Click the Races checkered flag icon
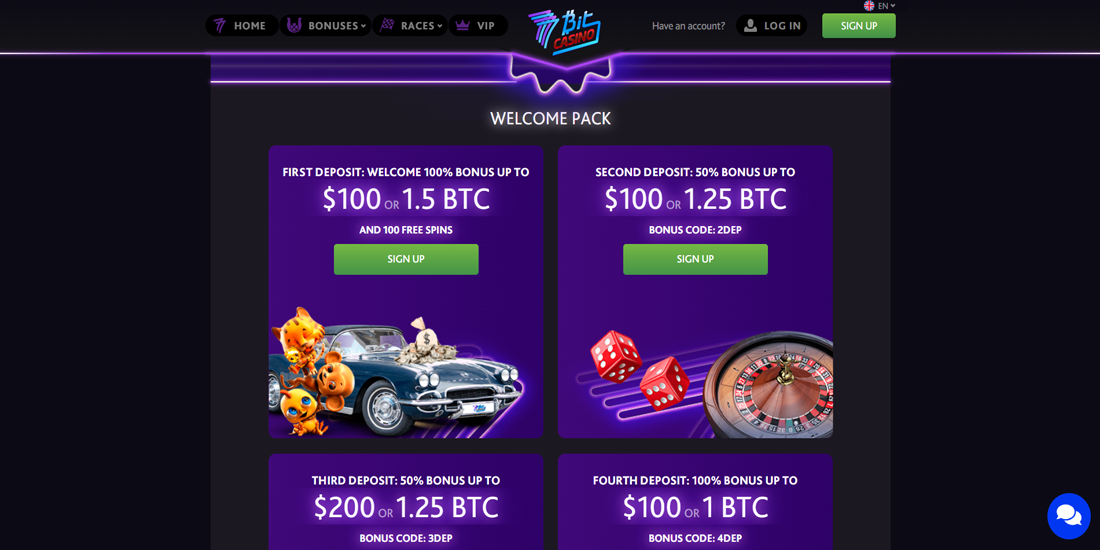 pyautogui.click(x=387, y=26)
